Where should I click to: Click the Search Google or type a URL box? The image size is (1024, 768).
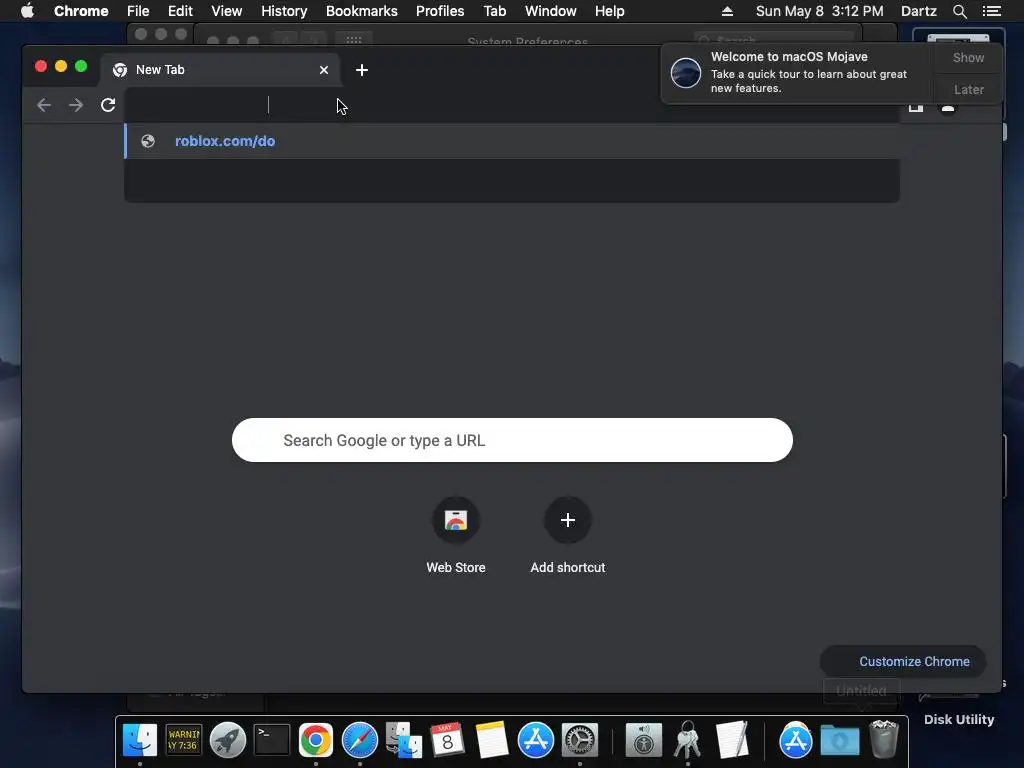512,440
